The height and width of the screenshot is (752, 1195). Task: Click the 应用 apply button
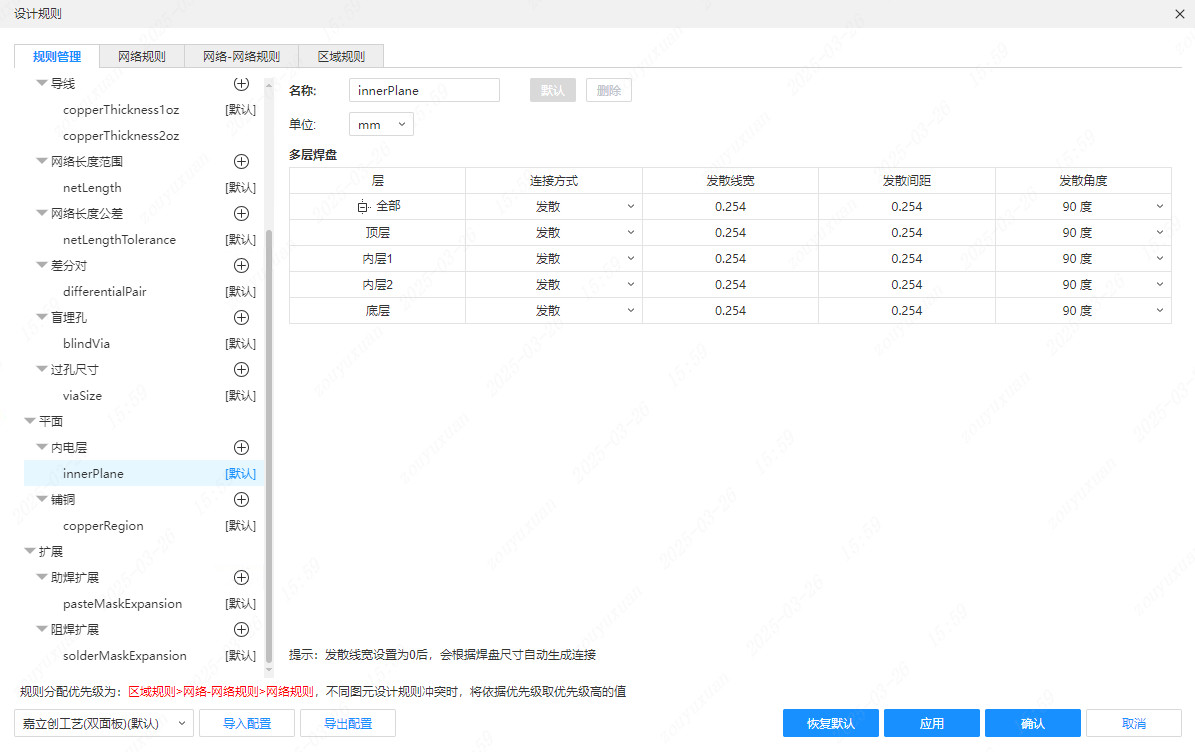pos(931,723)
